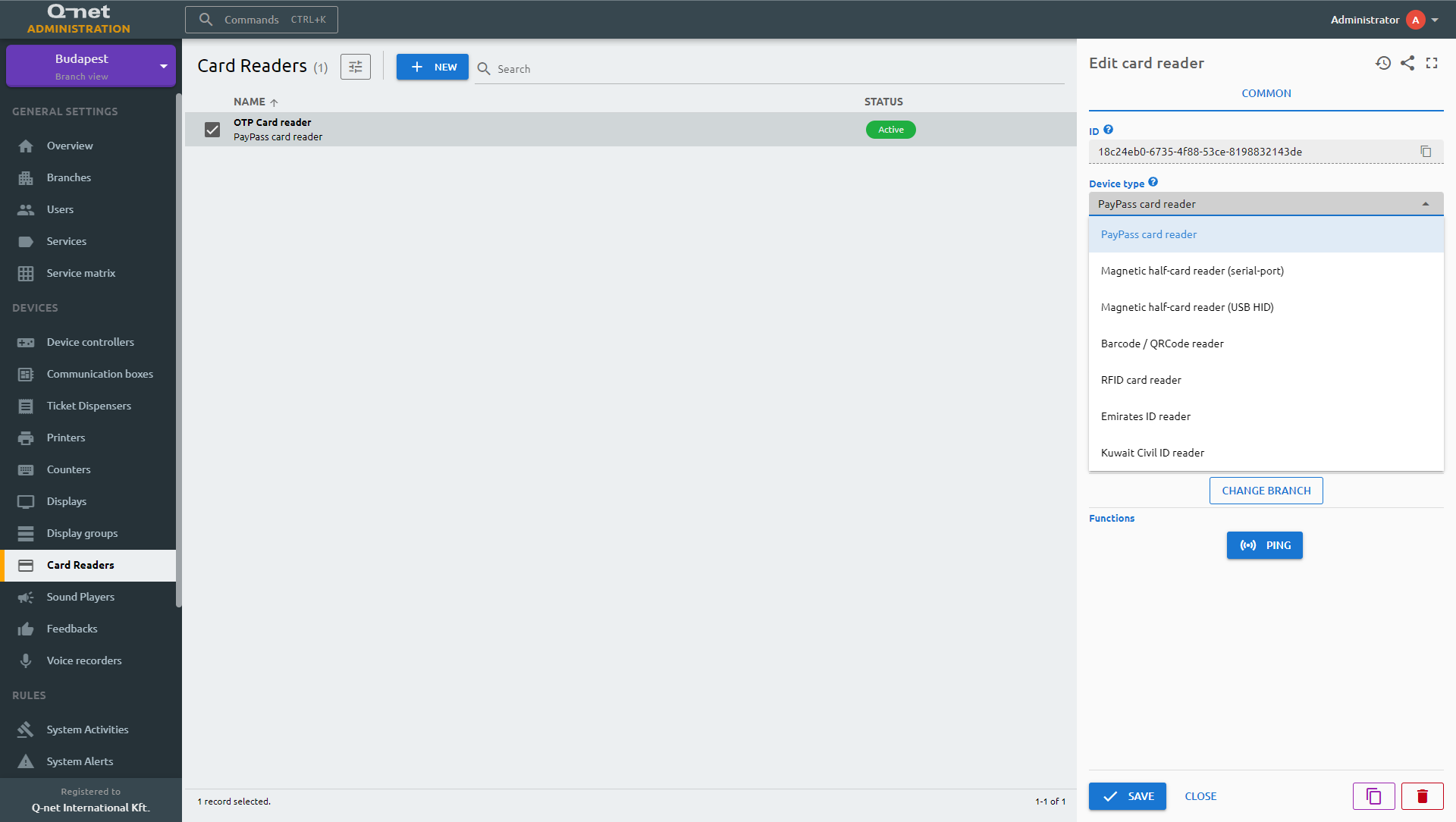
Task: Open Feedbacks in the sidebar
Action: (x=88, y=629)
